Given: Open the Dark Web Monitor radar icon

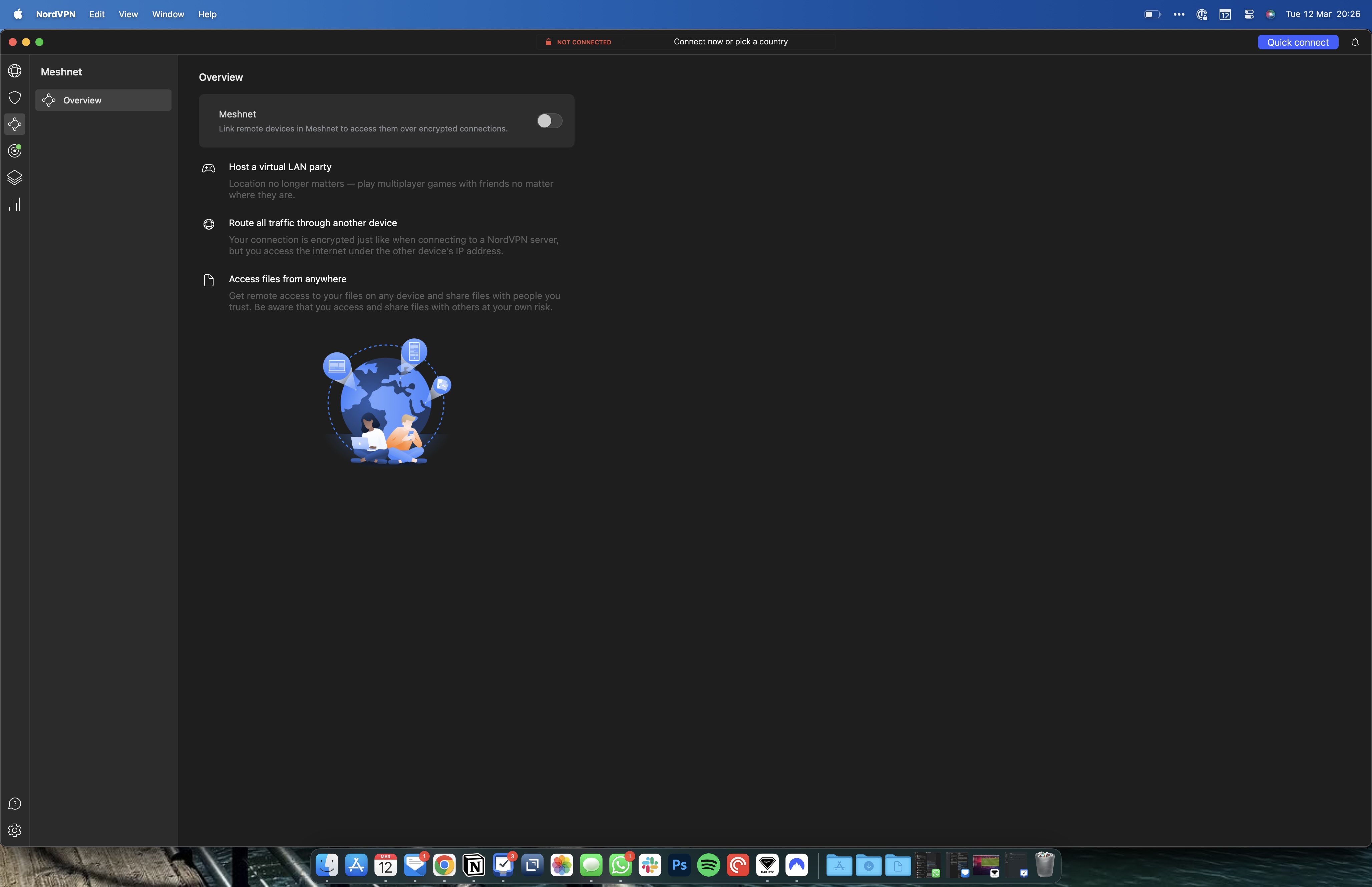Looking at the screenshot, I should pos(15,151).
